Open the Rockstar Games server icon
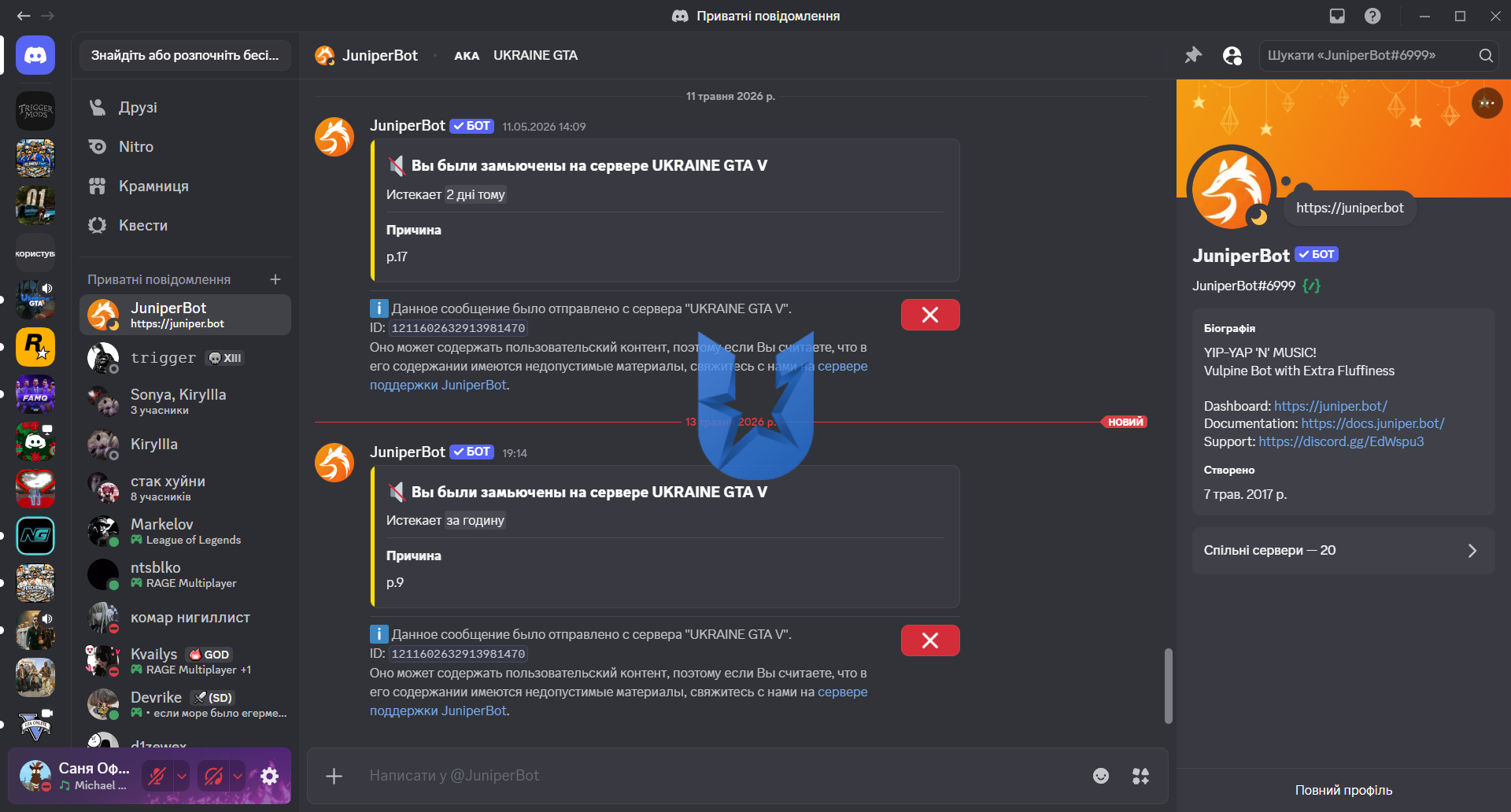This screenshot has height=812, width=1511. pyautogui.click(x=35, y=347)
